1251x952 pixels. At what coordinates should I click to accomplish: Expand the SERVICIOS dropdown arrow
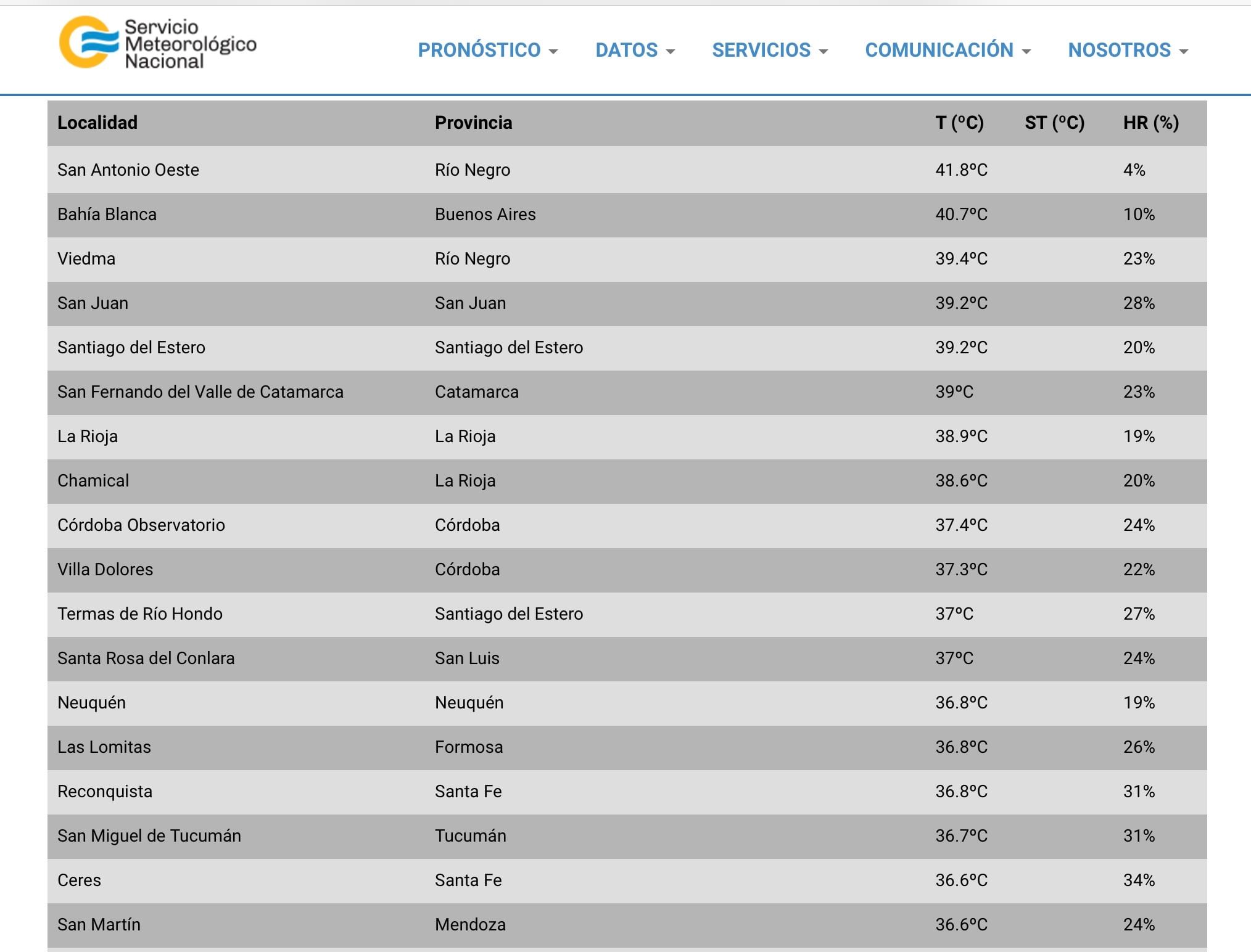click(824, 51)
